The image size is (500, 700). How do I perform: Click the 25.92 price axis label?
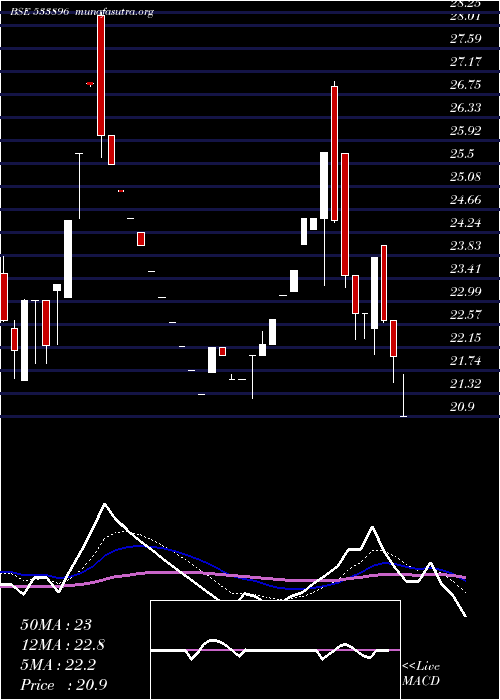[465, 131]
